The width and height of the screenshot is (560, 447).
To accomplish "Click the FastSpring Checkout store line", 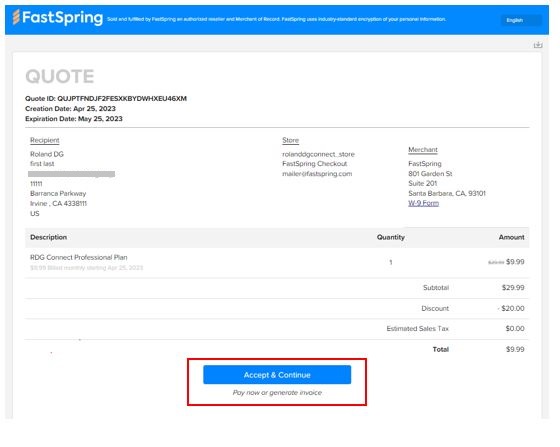I will point(314,164).
